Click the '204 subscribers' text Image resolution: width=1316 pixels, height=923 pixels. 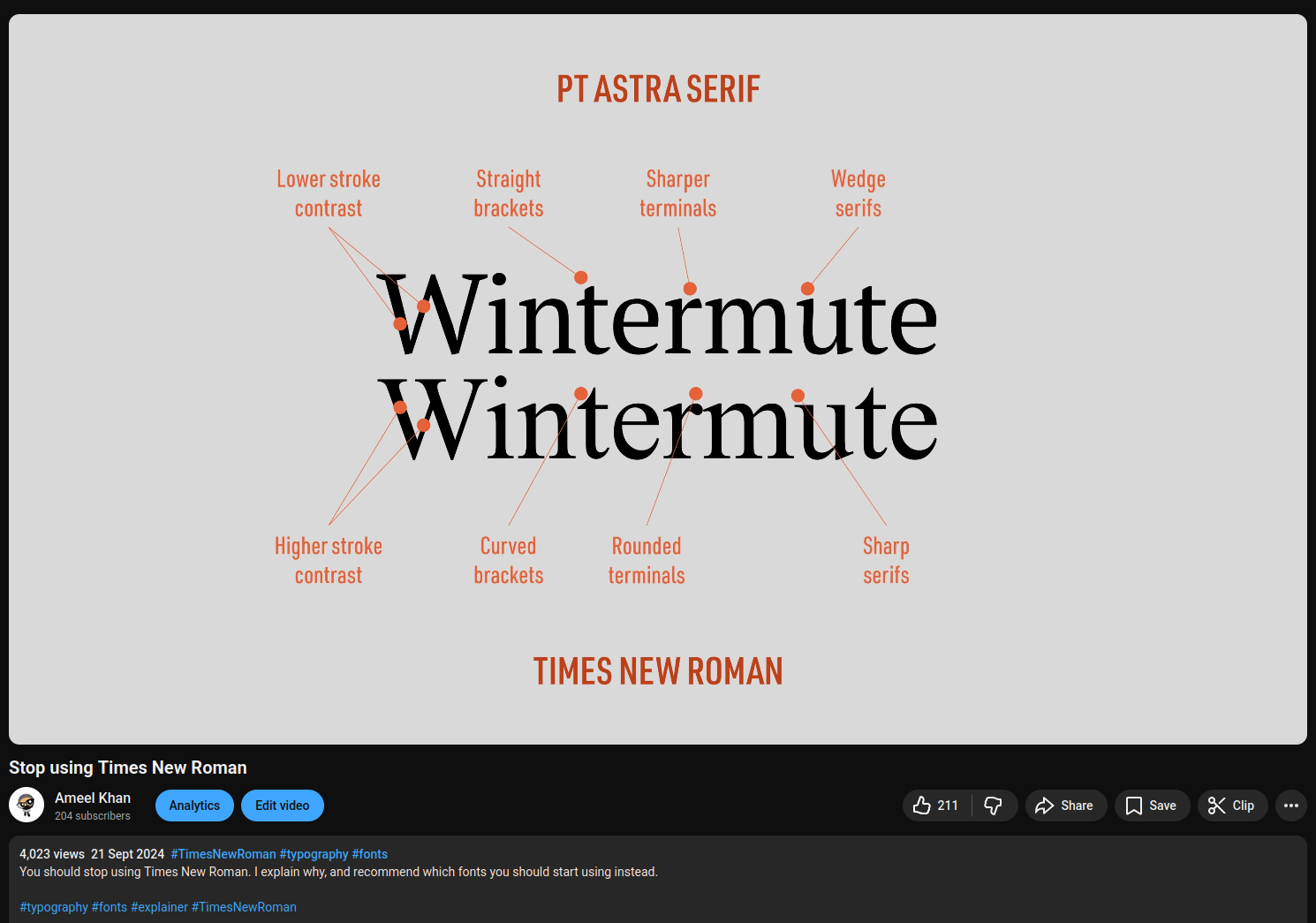coord(93,816)
